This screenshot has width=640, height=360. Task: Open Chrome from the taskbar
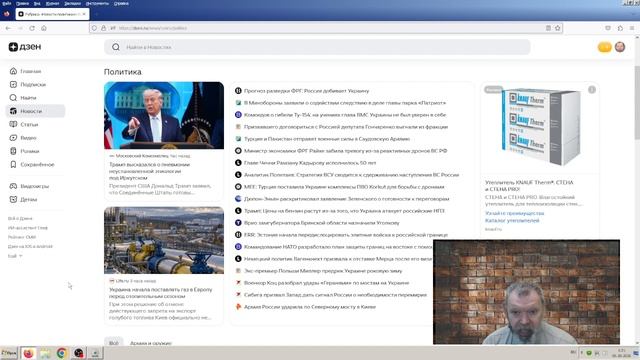(x=62, y=353)
